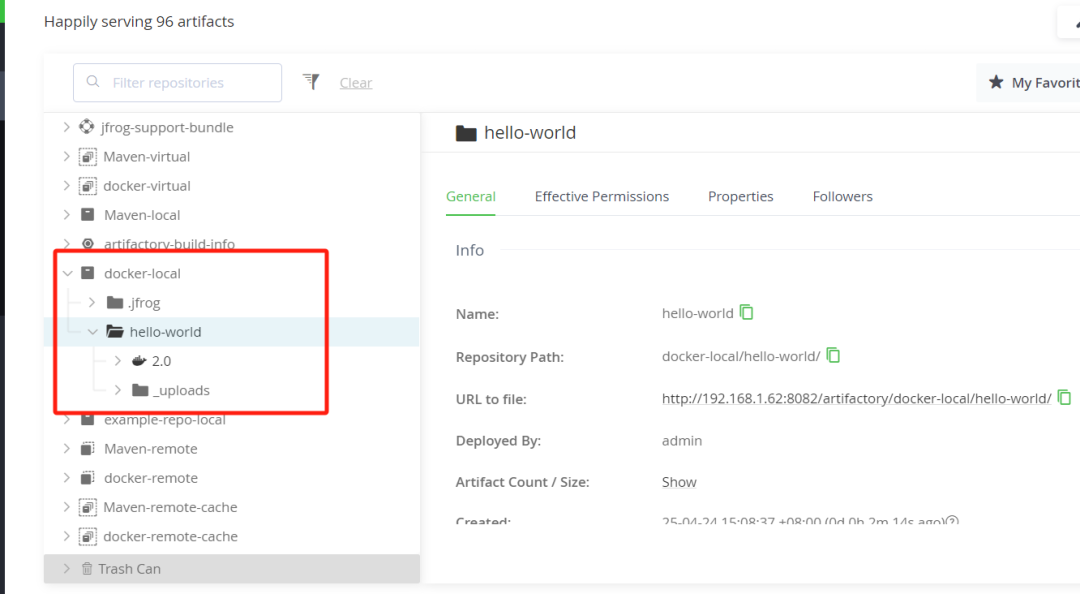
Task: Expand the docker-remote repository
Action: tap(66, 477)
